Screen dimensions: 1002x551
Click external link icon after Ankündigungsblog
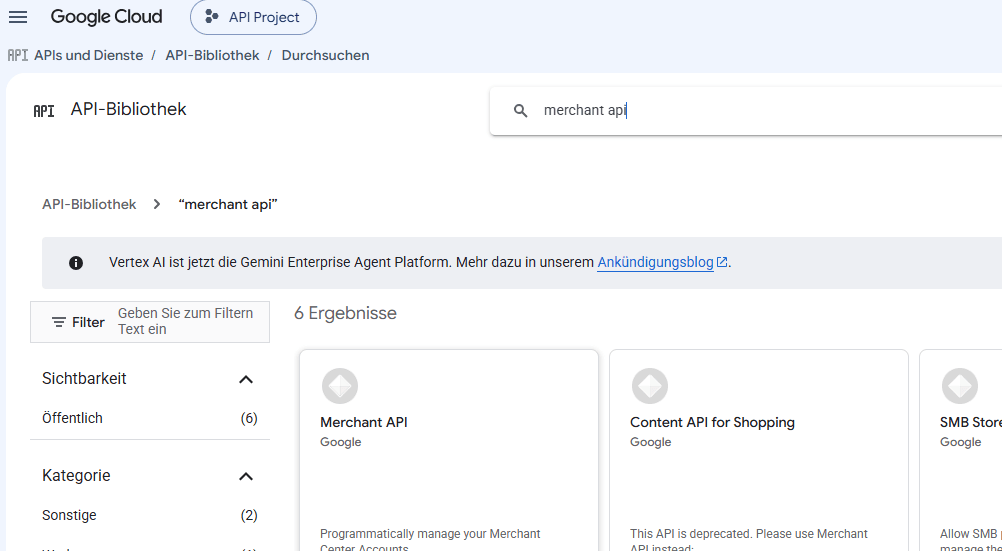[722, 262]
